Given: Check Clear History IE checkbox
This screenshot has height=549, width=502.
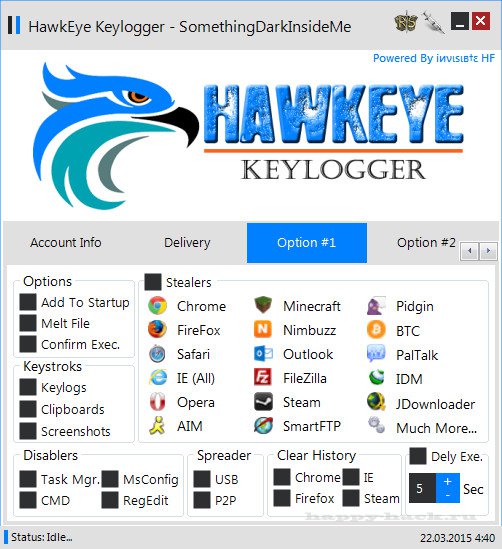Looking at the screenshot, I should point(351,477).
